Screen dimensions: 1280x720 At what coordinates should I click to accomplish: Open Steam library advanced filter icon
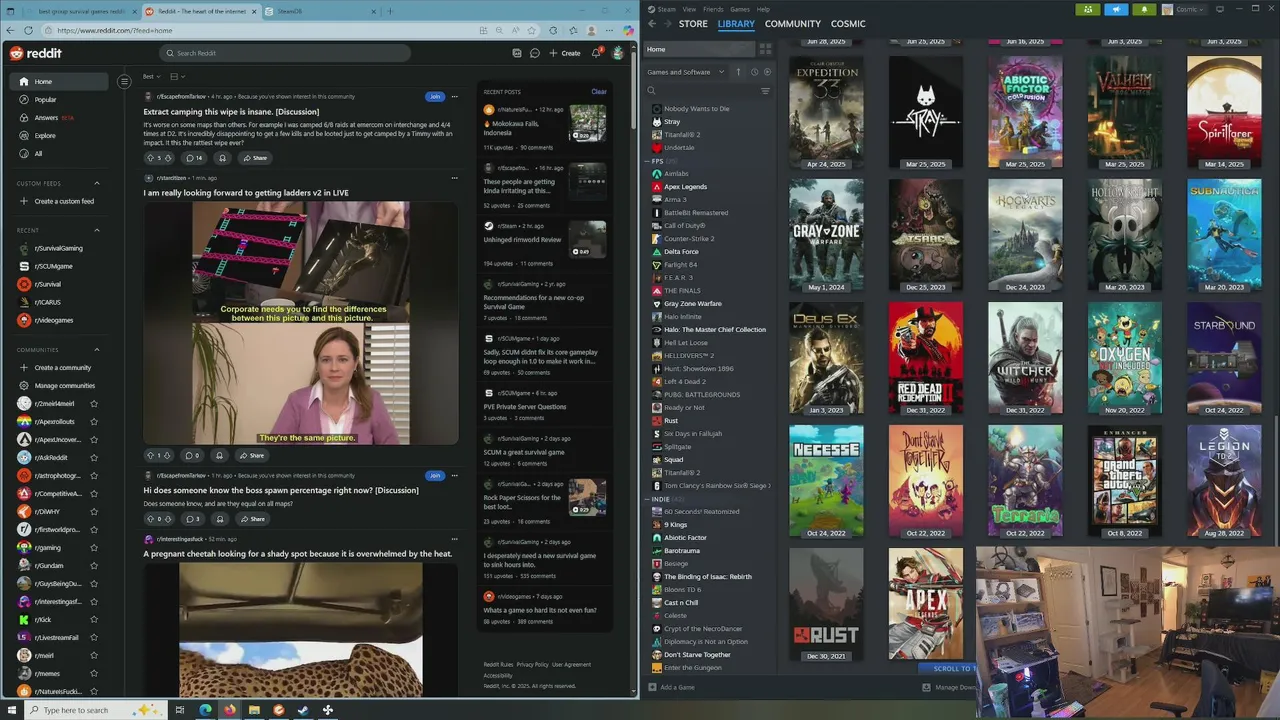point(766,91)
